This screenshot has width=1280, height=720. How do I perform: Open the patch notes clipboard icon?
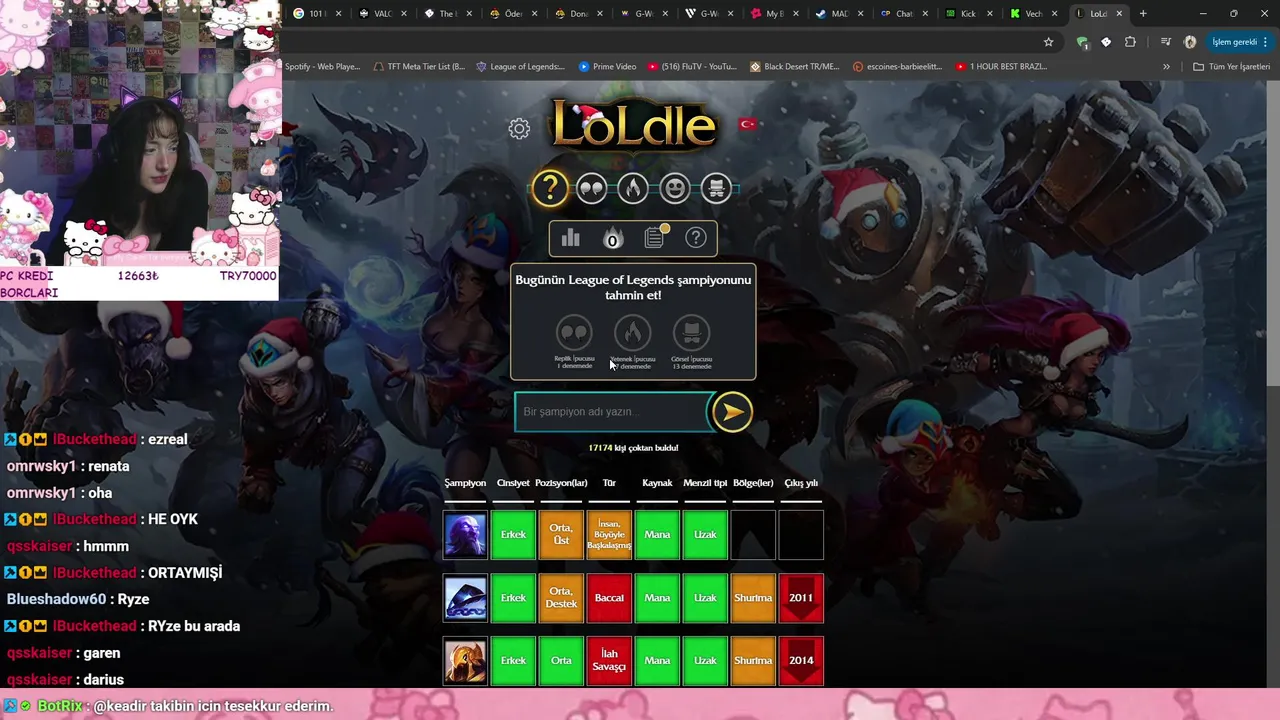[x=655, y=237]
